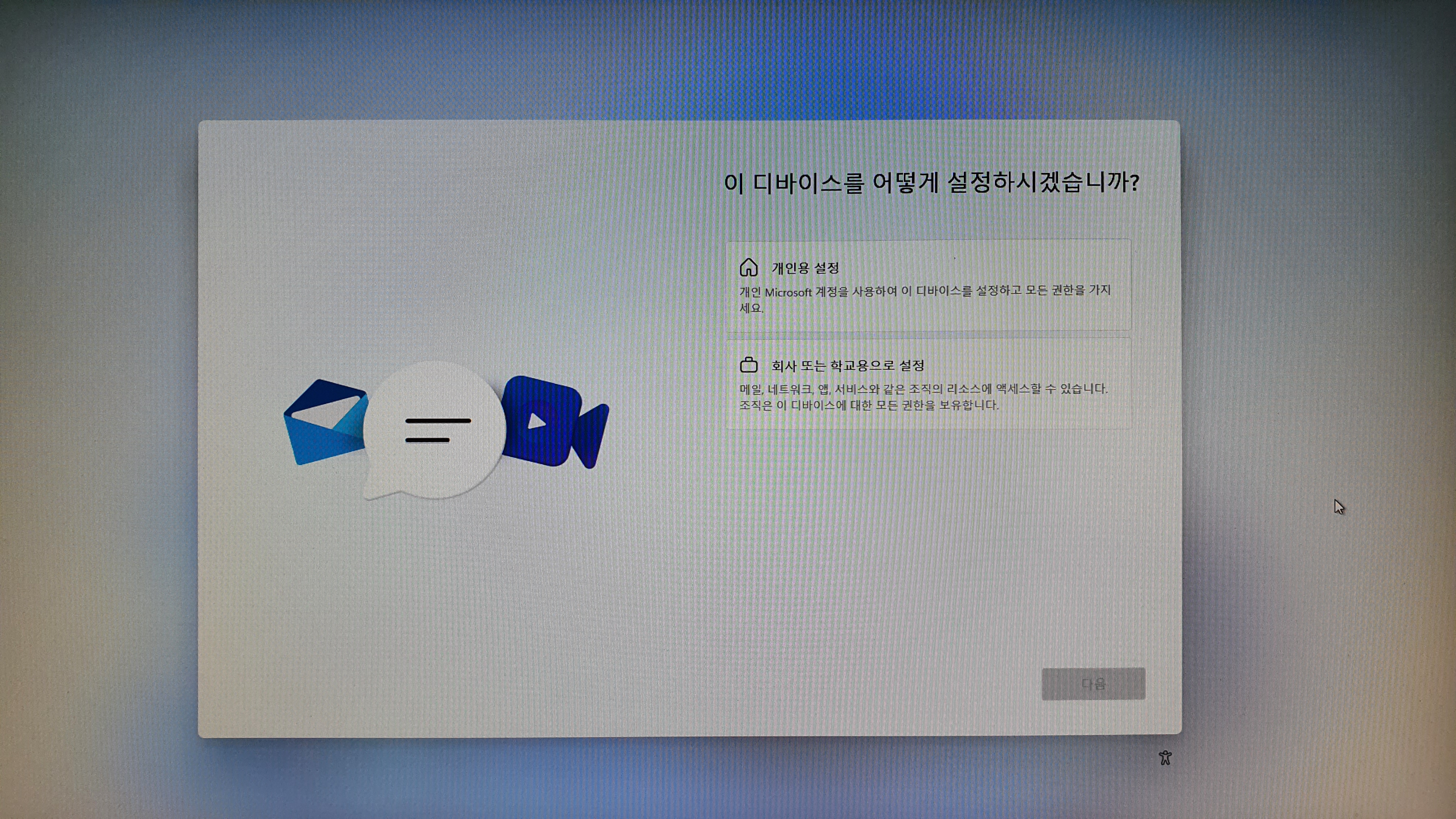
Task: Click the blue video camera illustration
Action: 555,422
